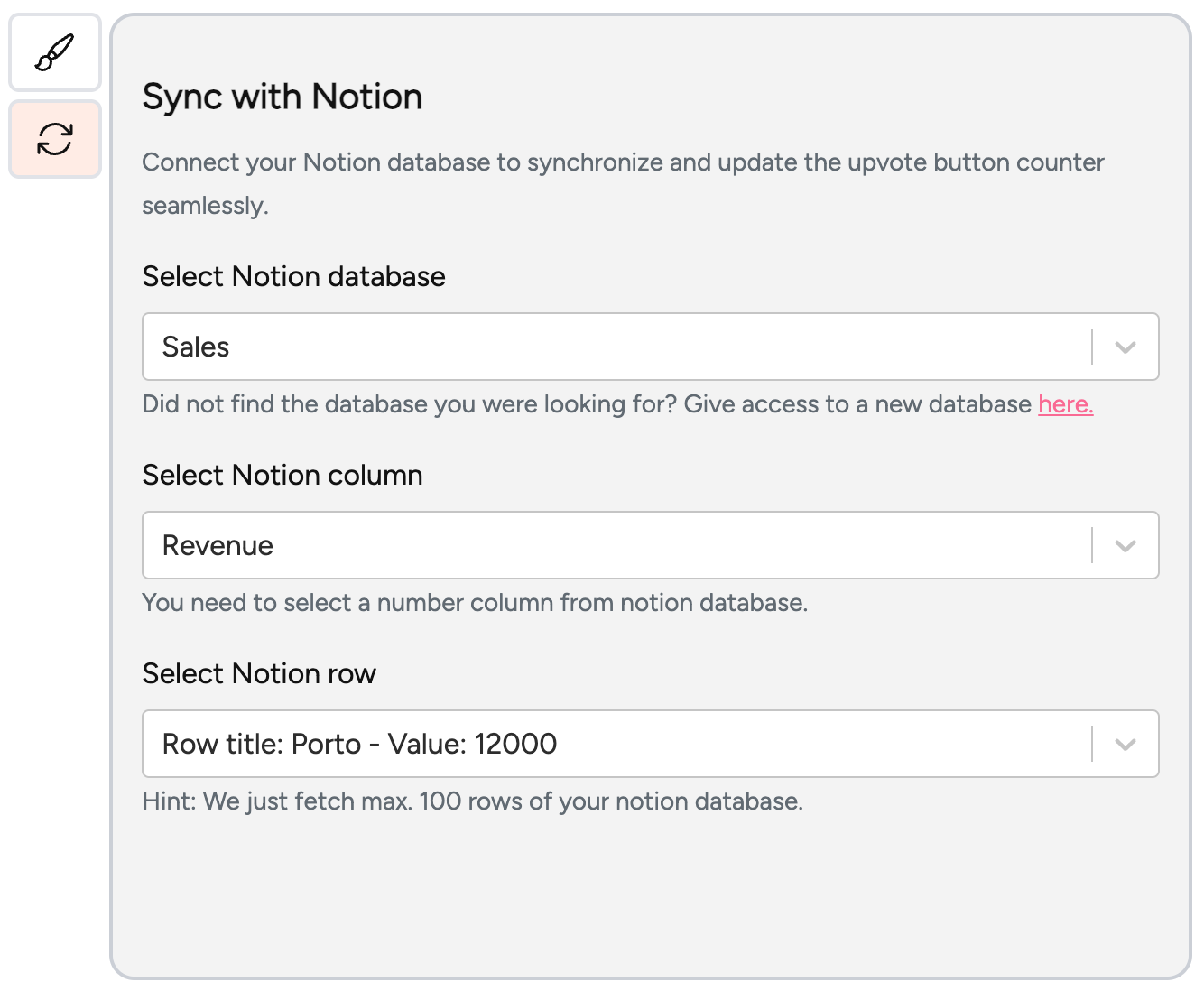
Task: Click the 'Select Notion row' label
Action: 259,673
